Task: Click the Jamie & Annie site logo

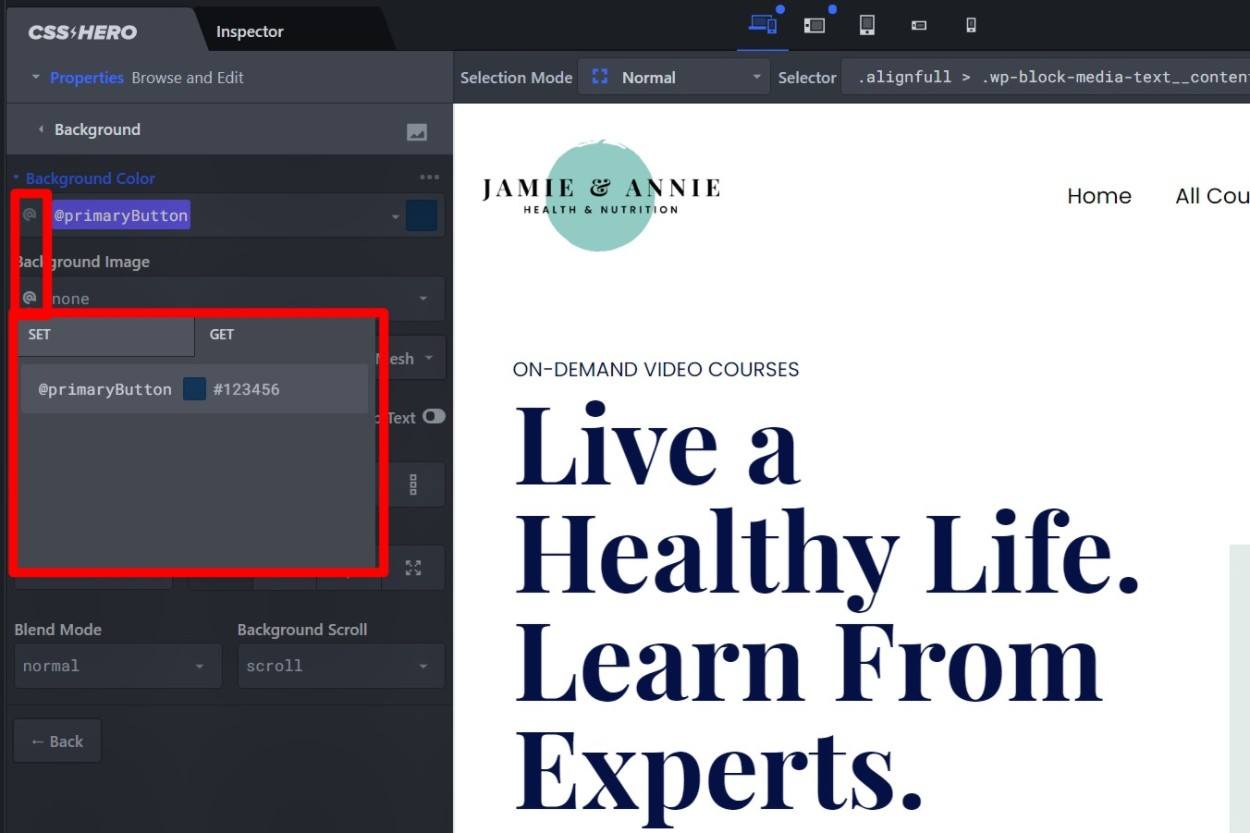Action: [601, 194]
